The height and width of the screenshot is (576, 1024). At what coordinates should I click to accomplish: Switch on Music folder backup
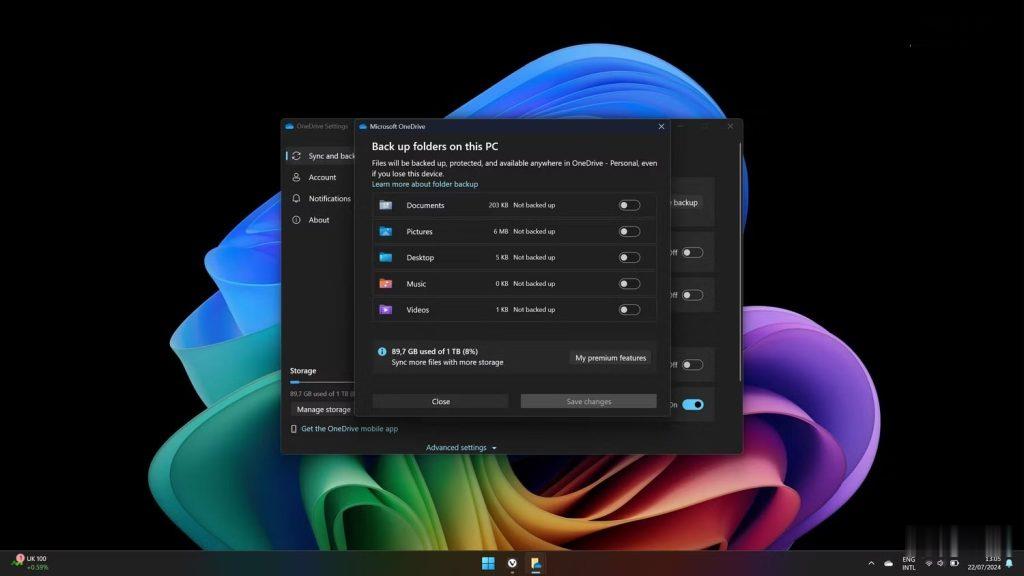(x=629, y=283)
